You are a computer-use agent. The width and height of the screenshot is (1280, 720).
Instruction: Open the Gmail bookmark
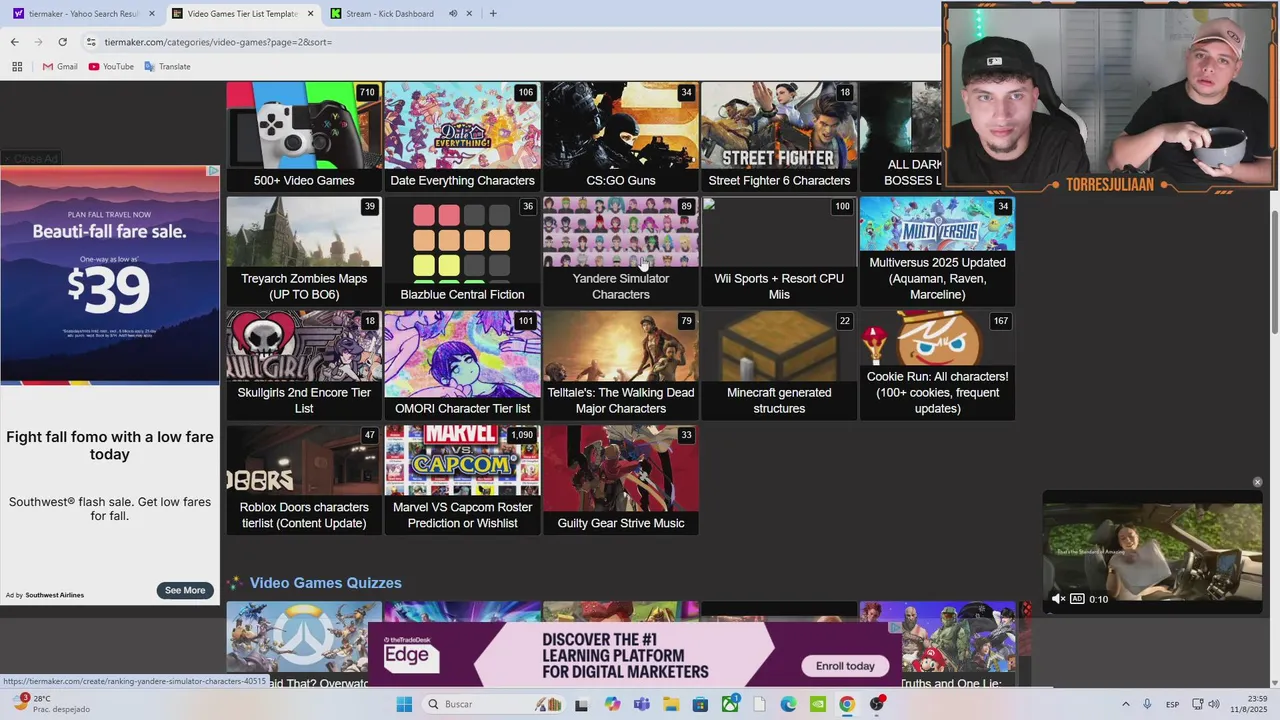pyautogui.click(x=60, y=67)
